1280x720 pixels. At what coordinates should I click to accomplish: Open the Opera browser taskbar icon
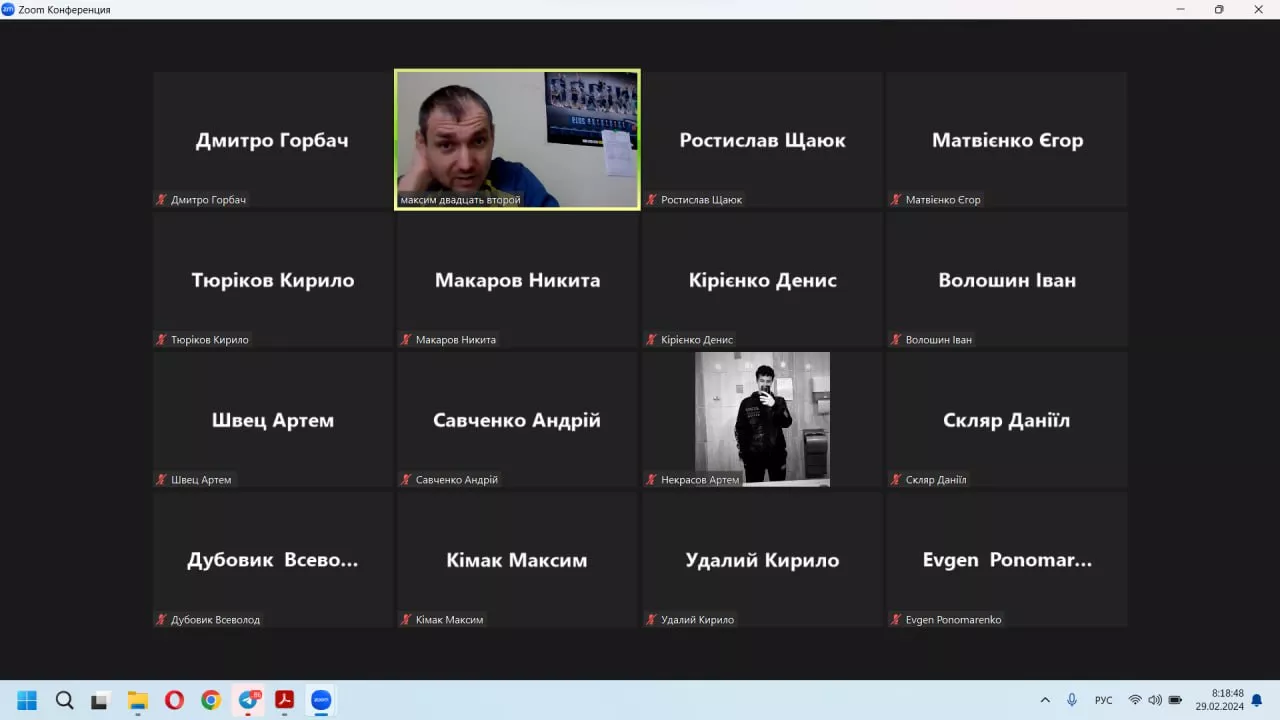(x=174, y=700)
